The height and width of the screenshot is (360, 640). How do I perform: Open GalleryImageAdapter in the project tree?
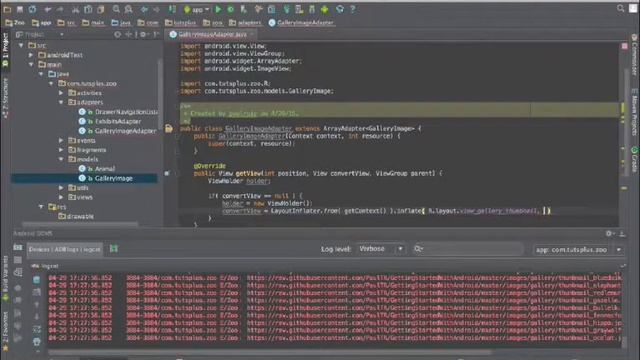(118, 131)
